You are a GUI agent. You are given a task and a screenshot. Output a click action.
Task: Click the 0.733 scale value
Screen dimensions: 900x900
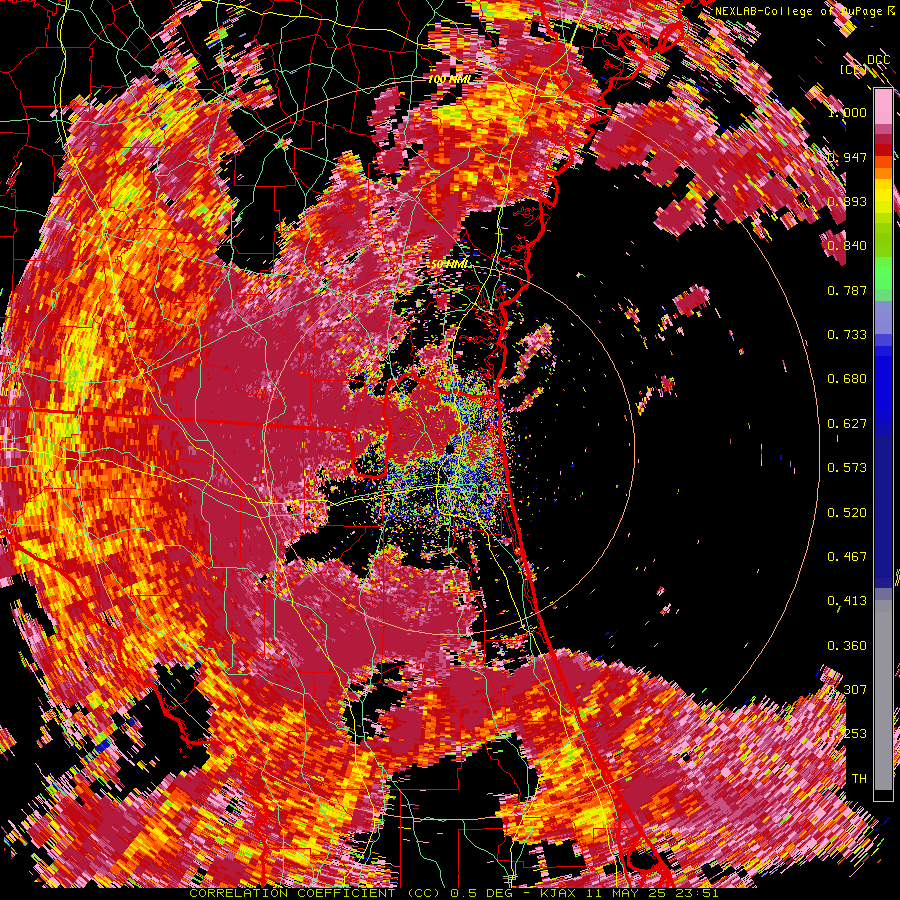click(x=847, y=335)
